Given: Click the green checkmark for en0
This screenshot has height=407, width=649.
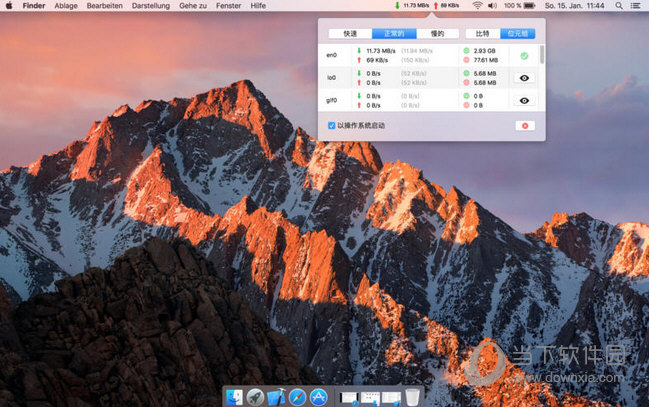Looking at the screenshot, I should pos(524,55).
